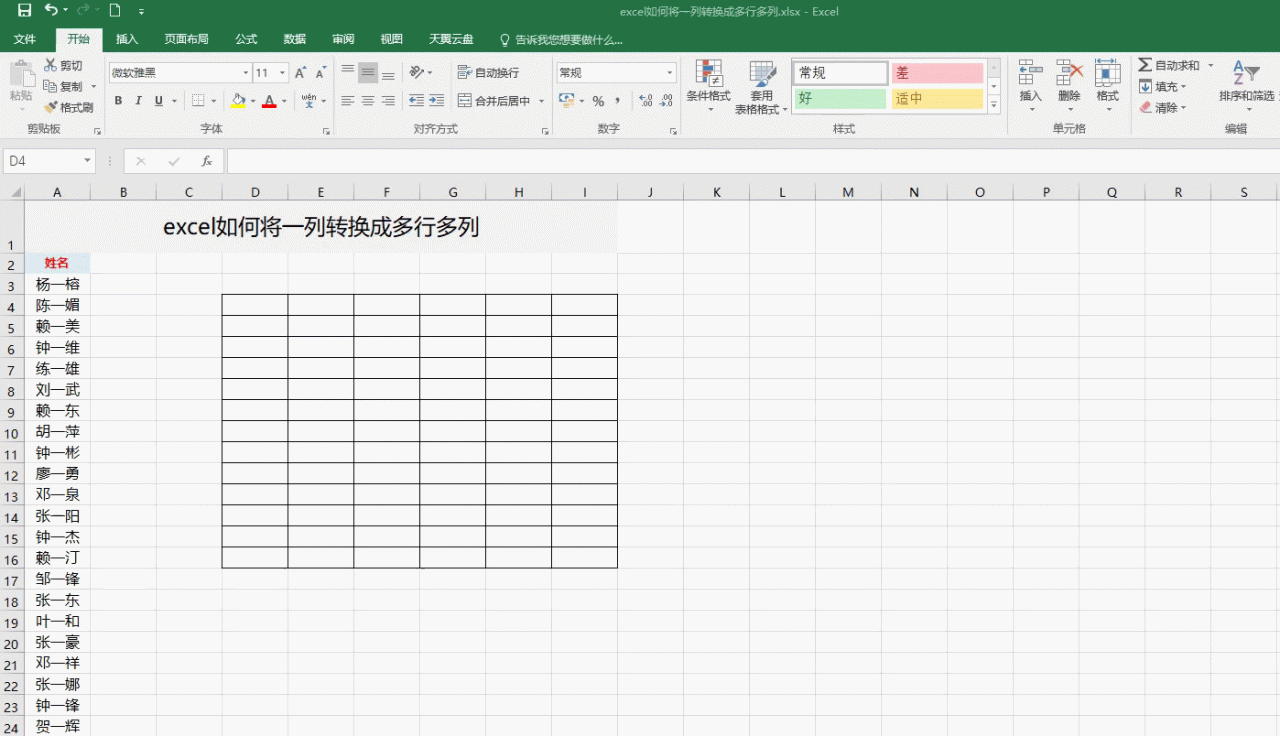The height and width of the screenshot is (736, 1280).
Task: Click the align text right icon
Action: pos(387,101)
